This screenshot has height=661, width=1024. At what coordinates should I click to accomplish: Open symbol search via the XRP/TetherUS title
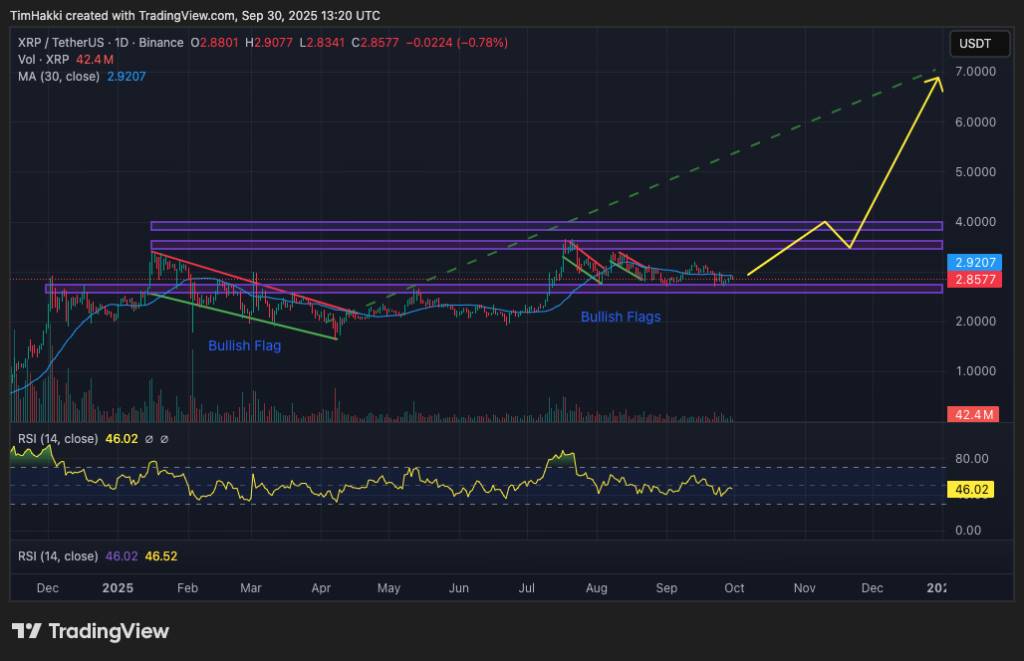(60, 43)
